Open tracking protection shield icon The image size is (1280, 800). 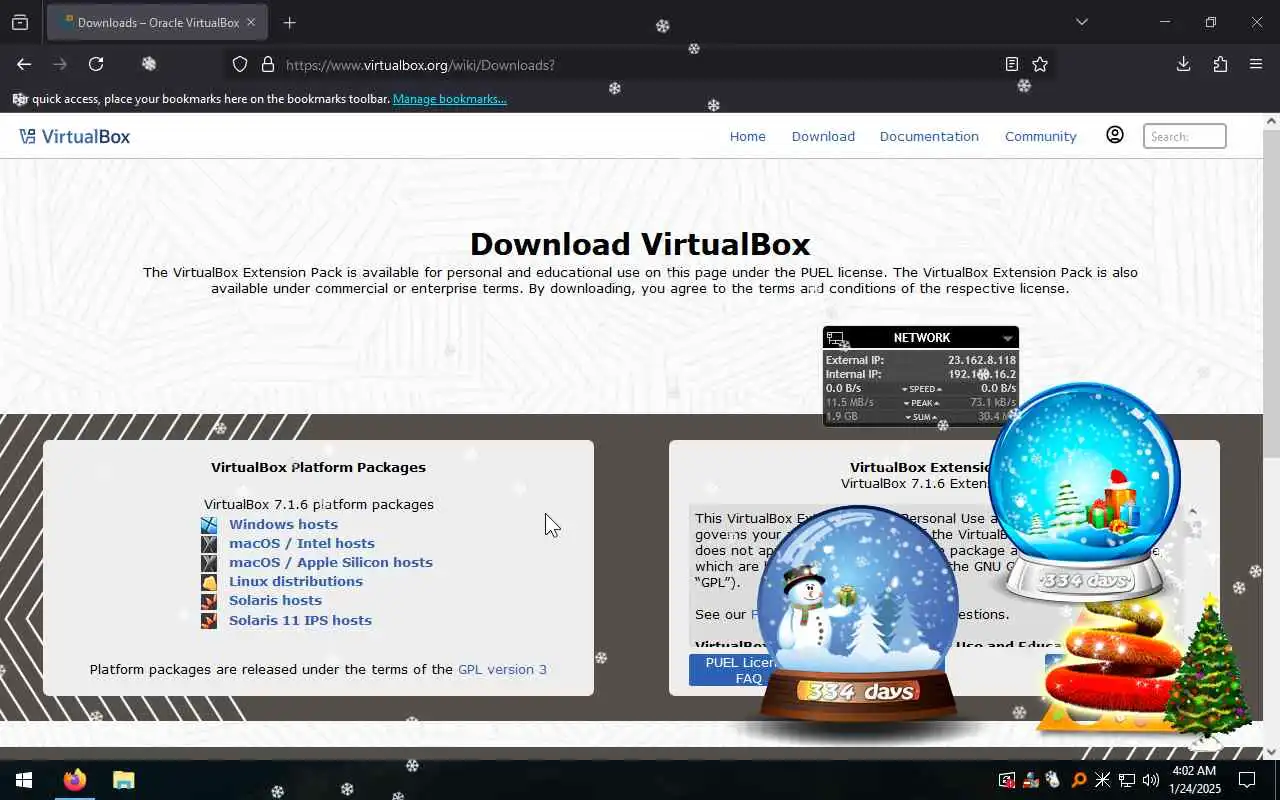tap(240, 64)
